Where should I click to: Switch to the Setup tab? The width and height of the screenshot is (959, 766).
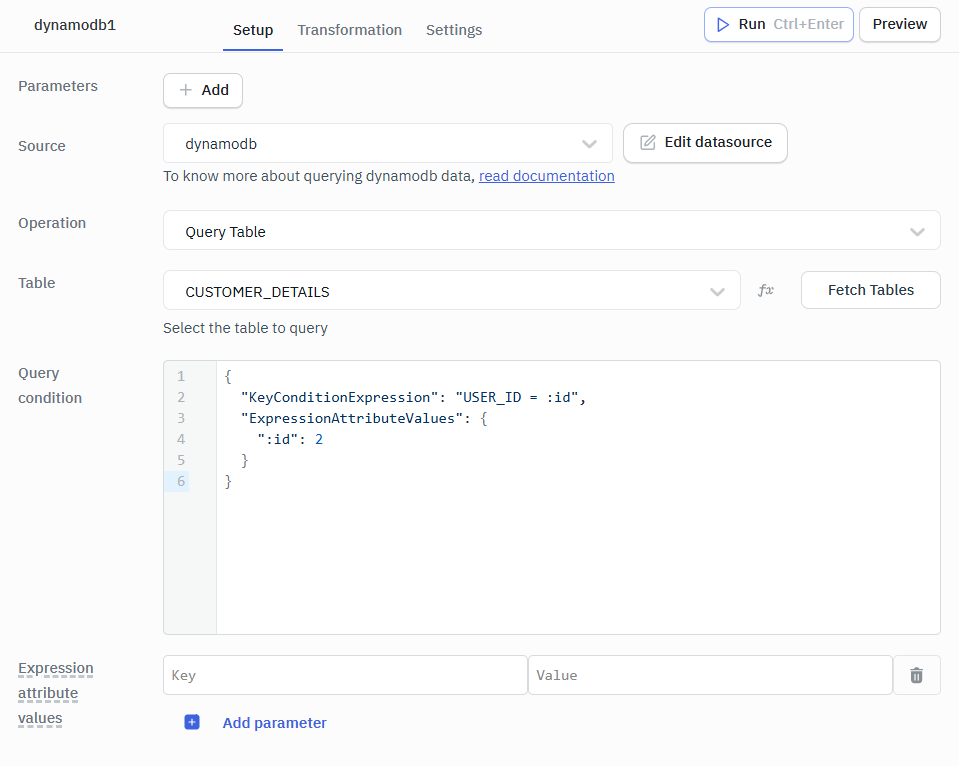coord(253,30)
